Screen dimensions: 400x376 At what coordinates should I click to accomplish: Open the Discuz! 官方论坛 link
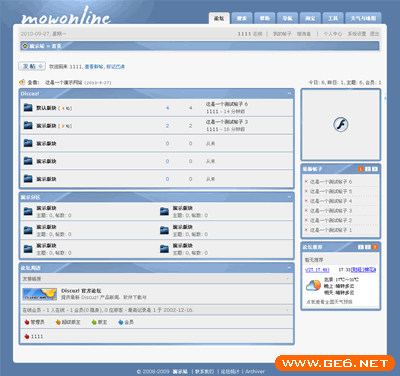click(x=81, y=291)
